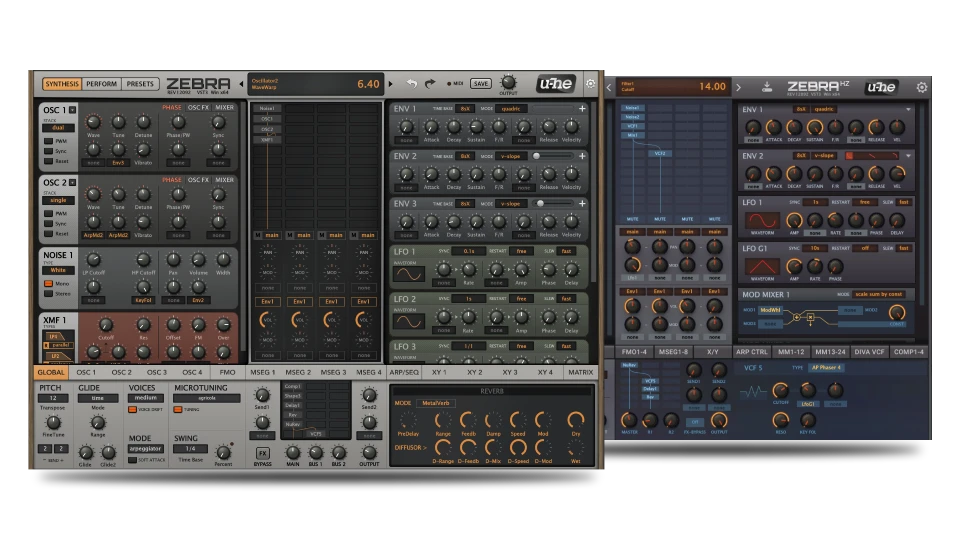Click the redo arrow in Zebra toolbar
This screenshot has width=960, height=540.
tap(430, 84)
